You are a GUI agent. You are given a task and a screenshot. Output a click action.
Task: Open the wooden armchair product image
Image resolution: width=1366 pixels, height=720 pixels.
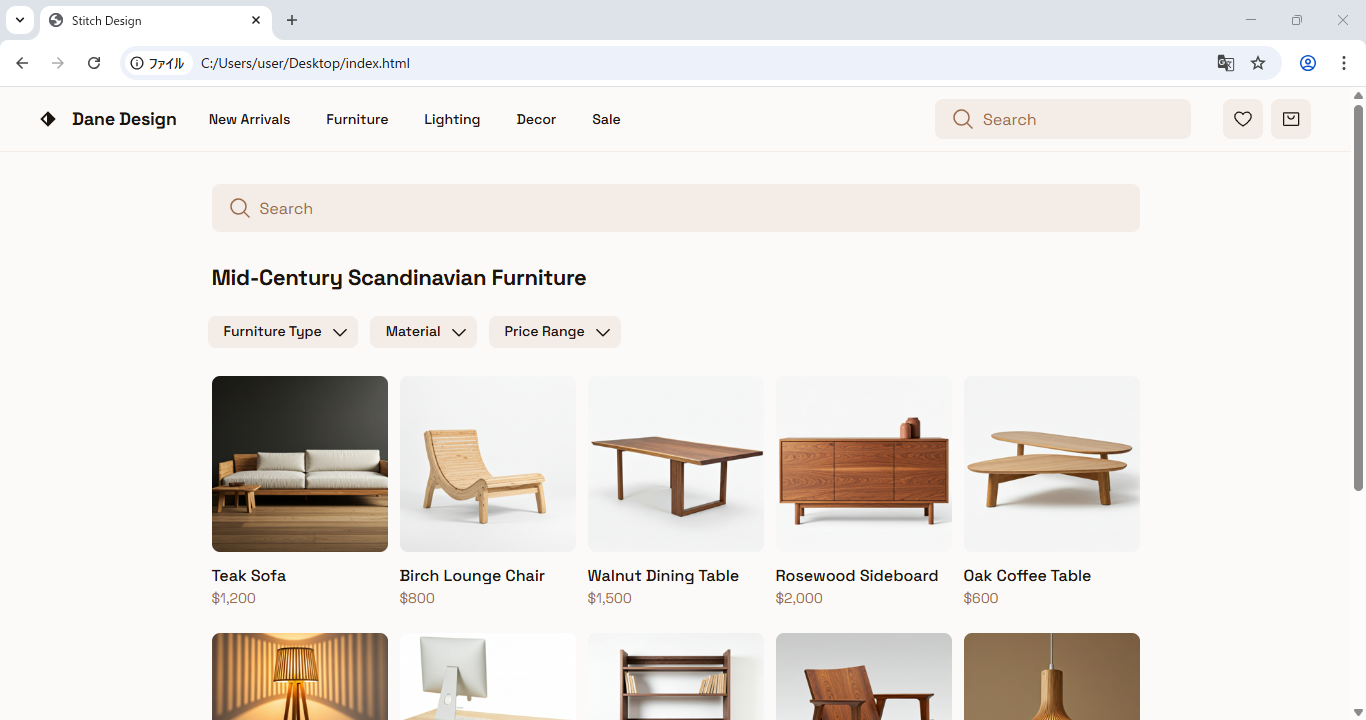[864, 677]
